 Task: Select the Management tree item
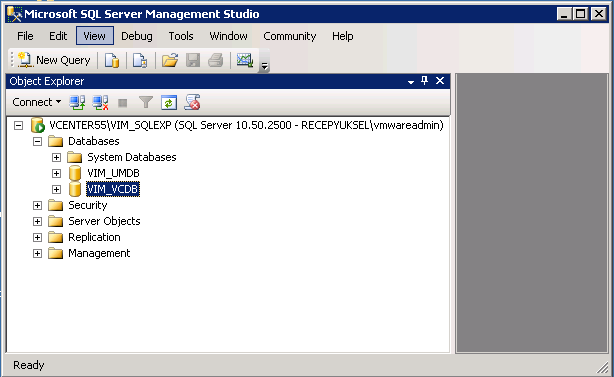click(99, 254)
